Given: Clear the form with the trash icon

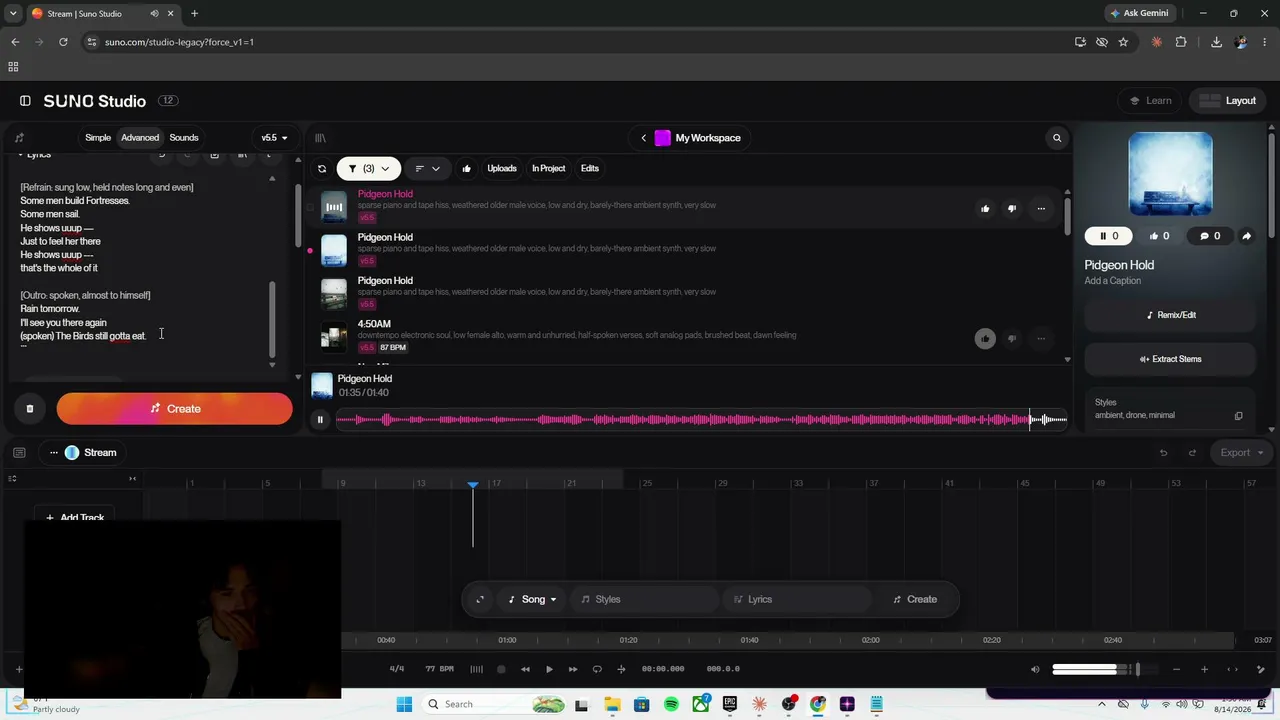Looking at the screenshot, I should (30, 409).
